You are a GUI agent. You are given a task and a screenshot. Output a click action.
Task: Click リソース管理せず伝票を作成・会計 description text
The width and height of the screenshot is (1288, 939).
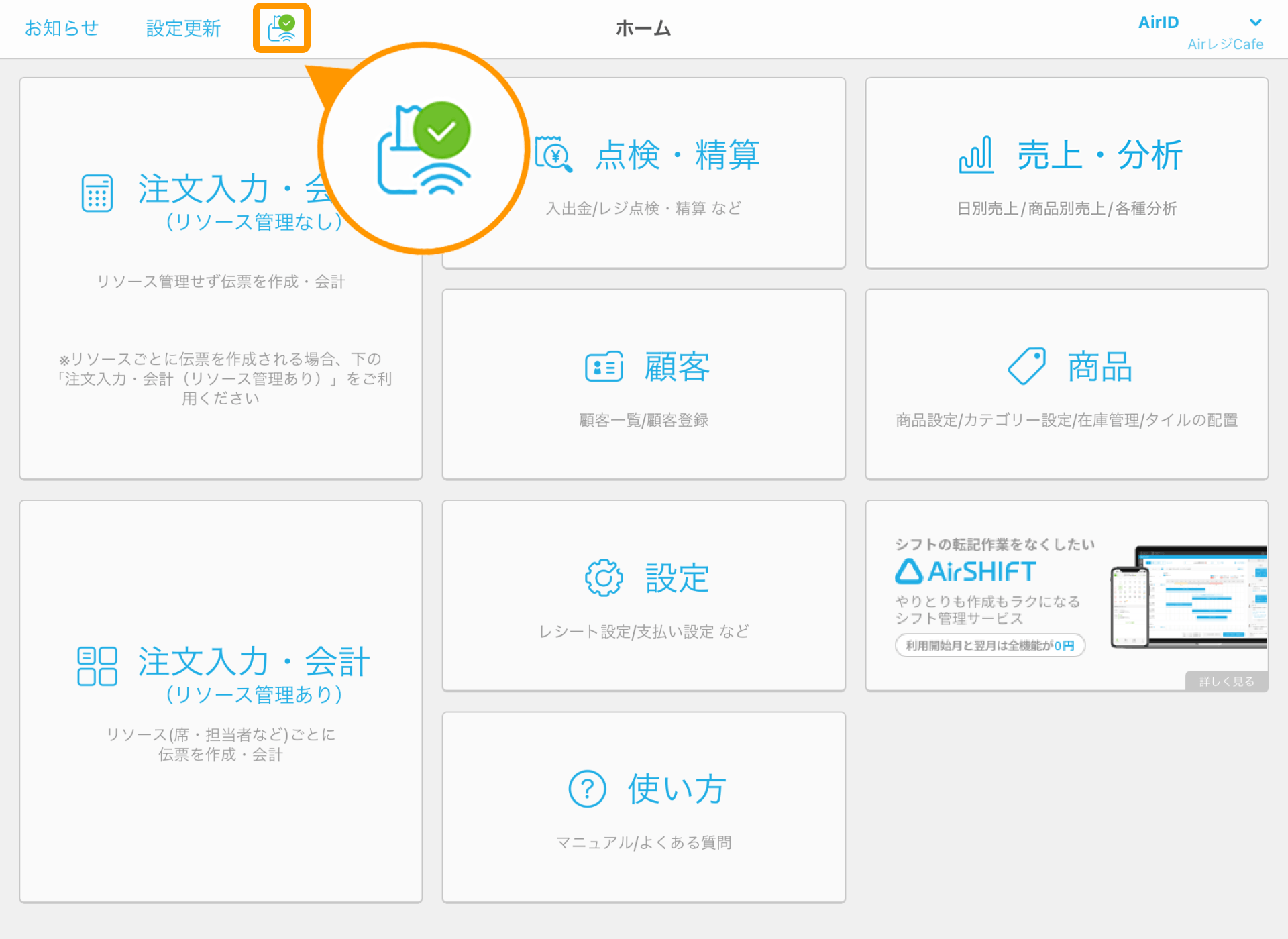pos(221,282)
